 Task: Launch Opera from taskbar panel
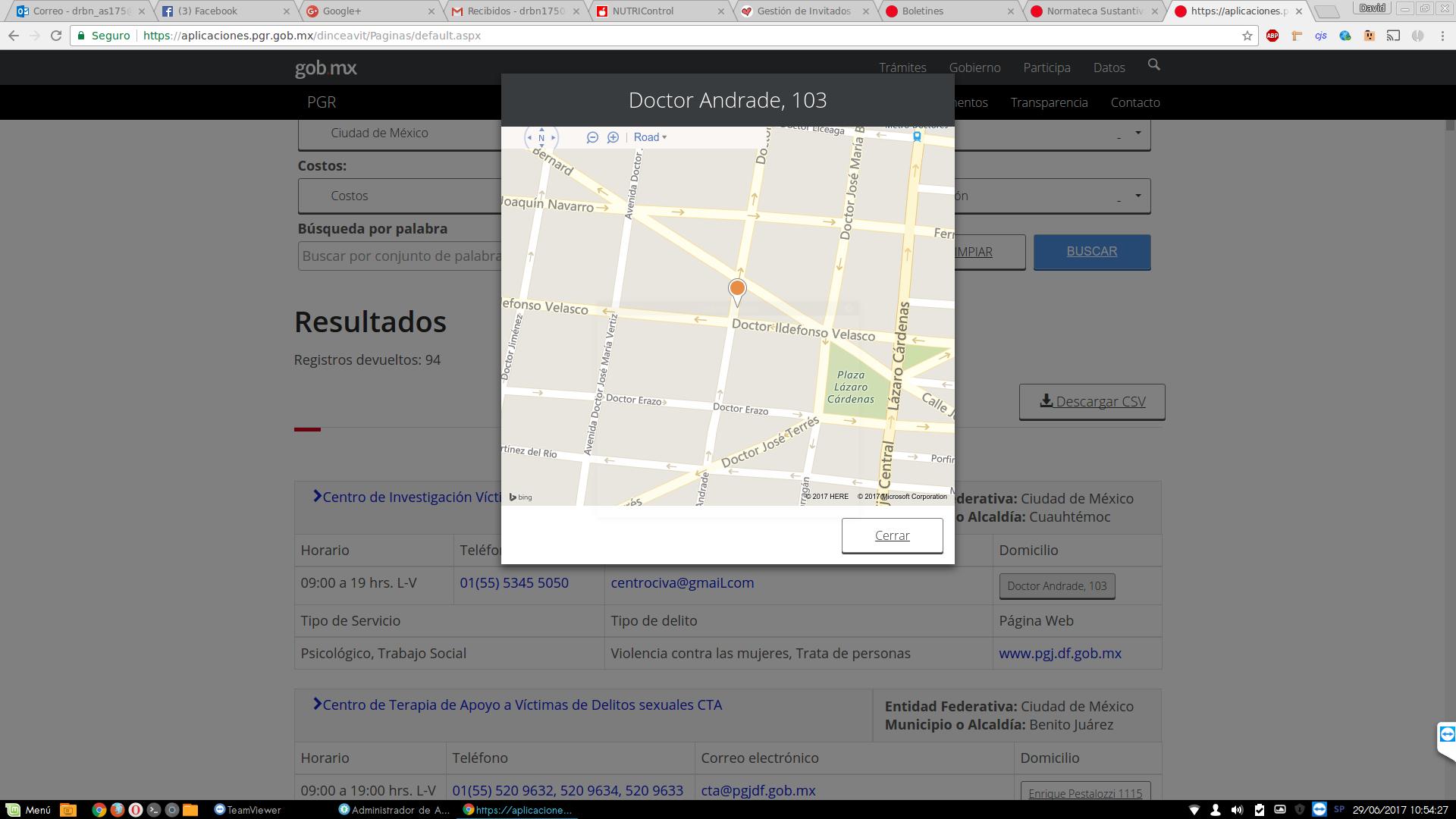coord(135,810)
